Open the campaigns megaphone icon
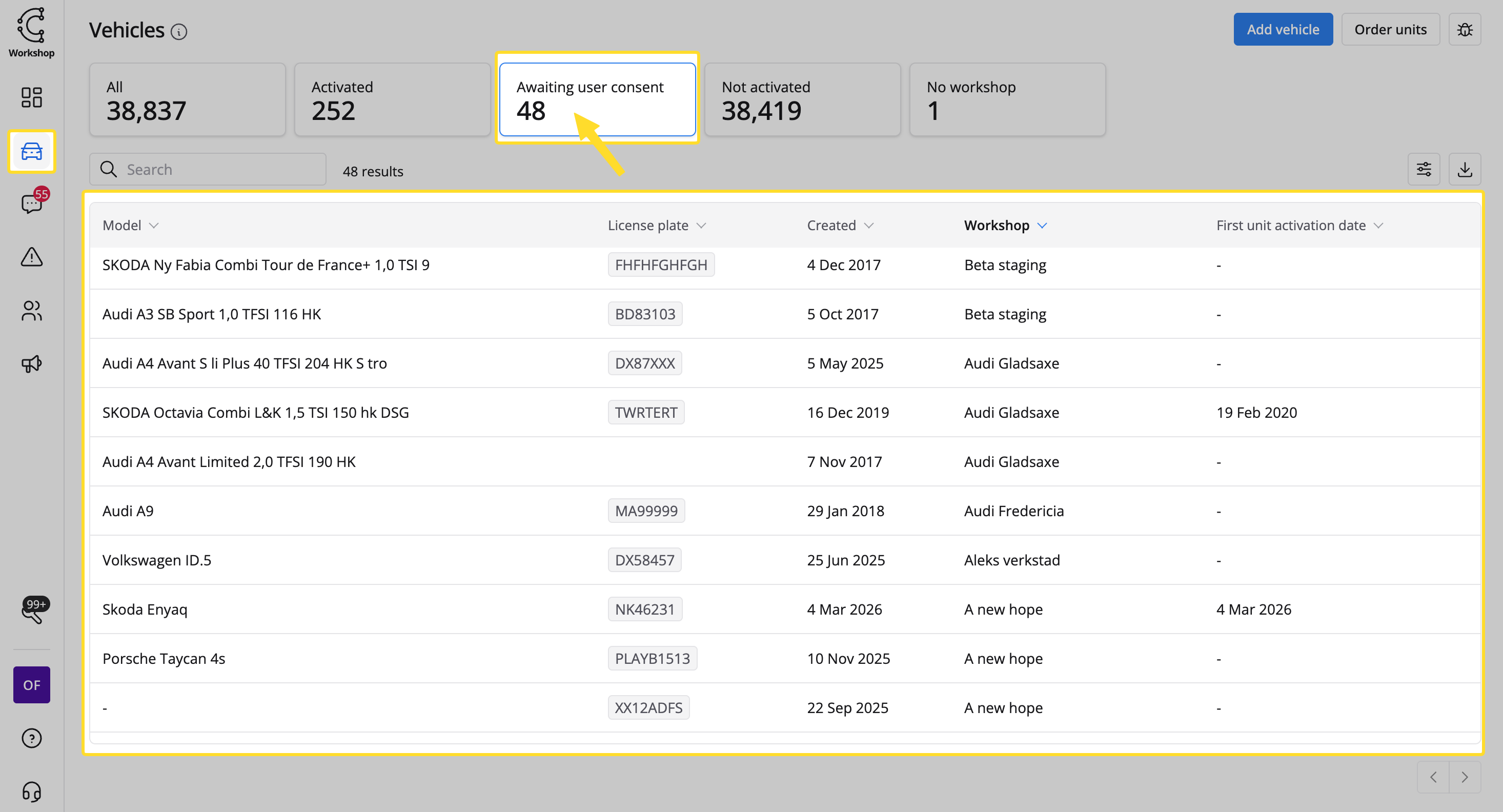 click(31, 364)
